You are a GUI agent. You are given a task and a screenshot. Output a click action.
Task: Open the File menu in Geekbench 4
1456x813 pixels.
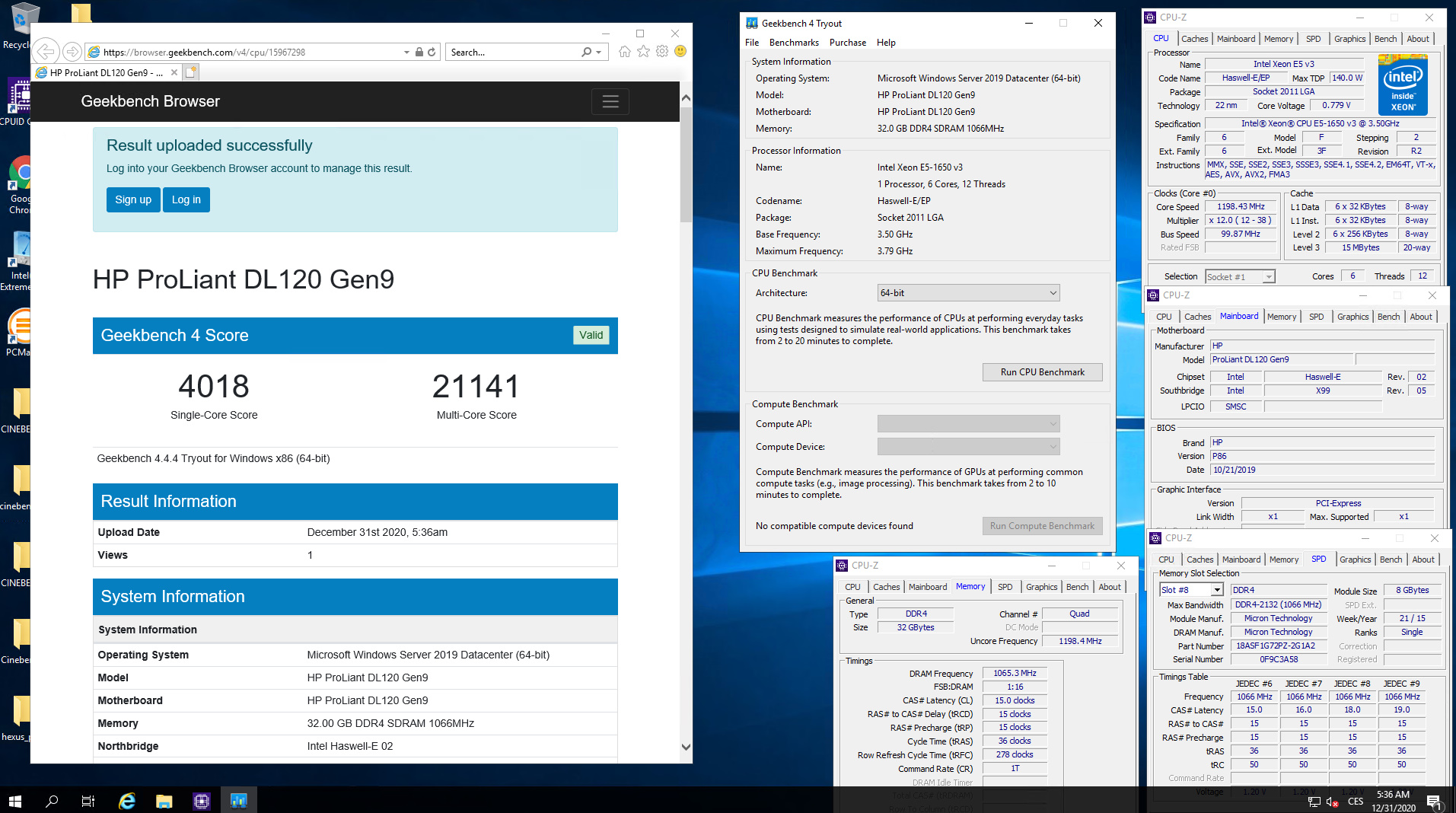pos(752,43)
